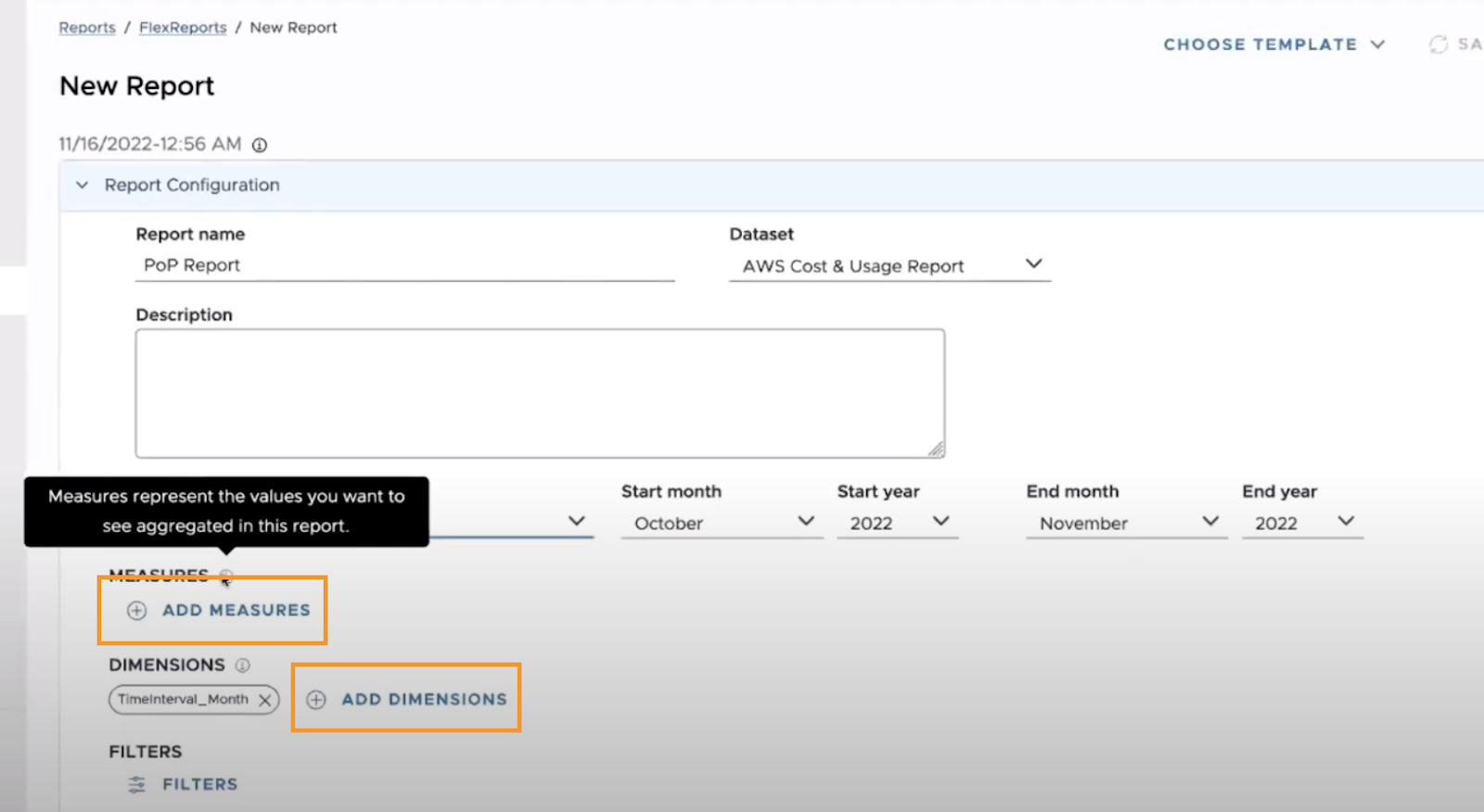
Task: Click the info icon next to MEASURES
Action: pos(226,576)
